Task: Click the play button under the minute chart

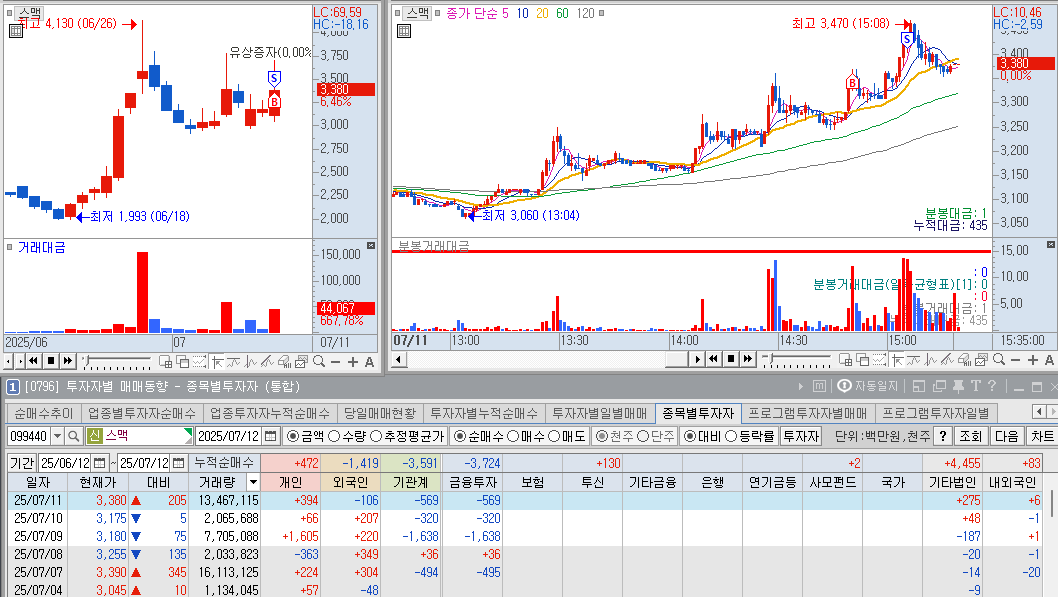Action: [697, 359]
